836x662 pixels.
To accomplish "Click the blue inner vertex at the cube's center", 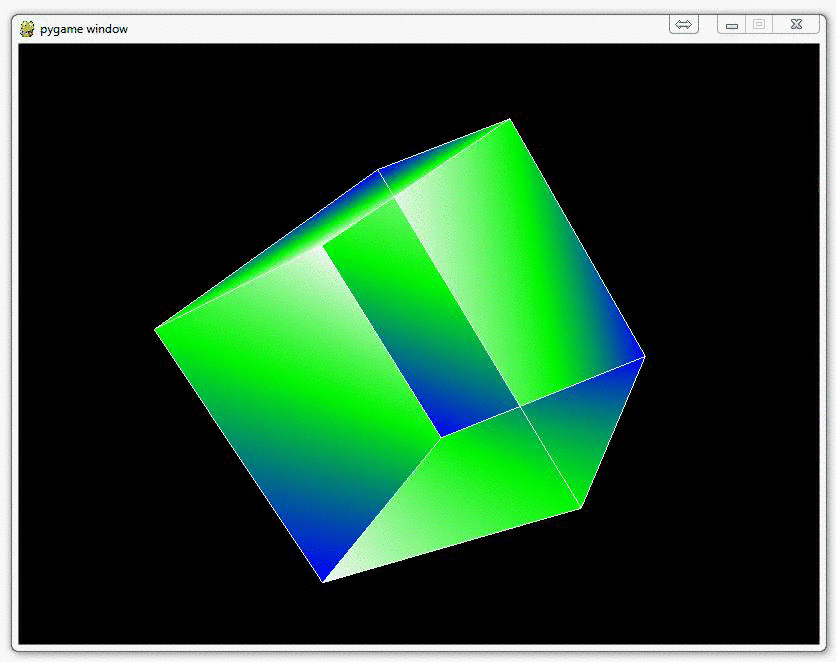I will (440, 436).
